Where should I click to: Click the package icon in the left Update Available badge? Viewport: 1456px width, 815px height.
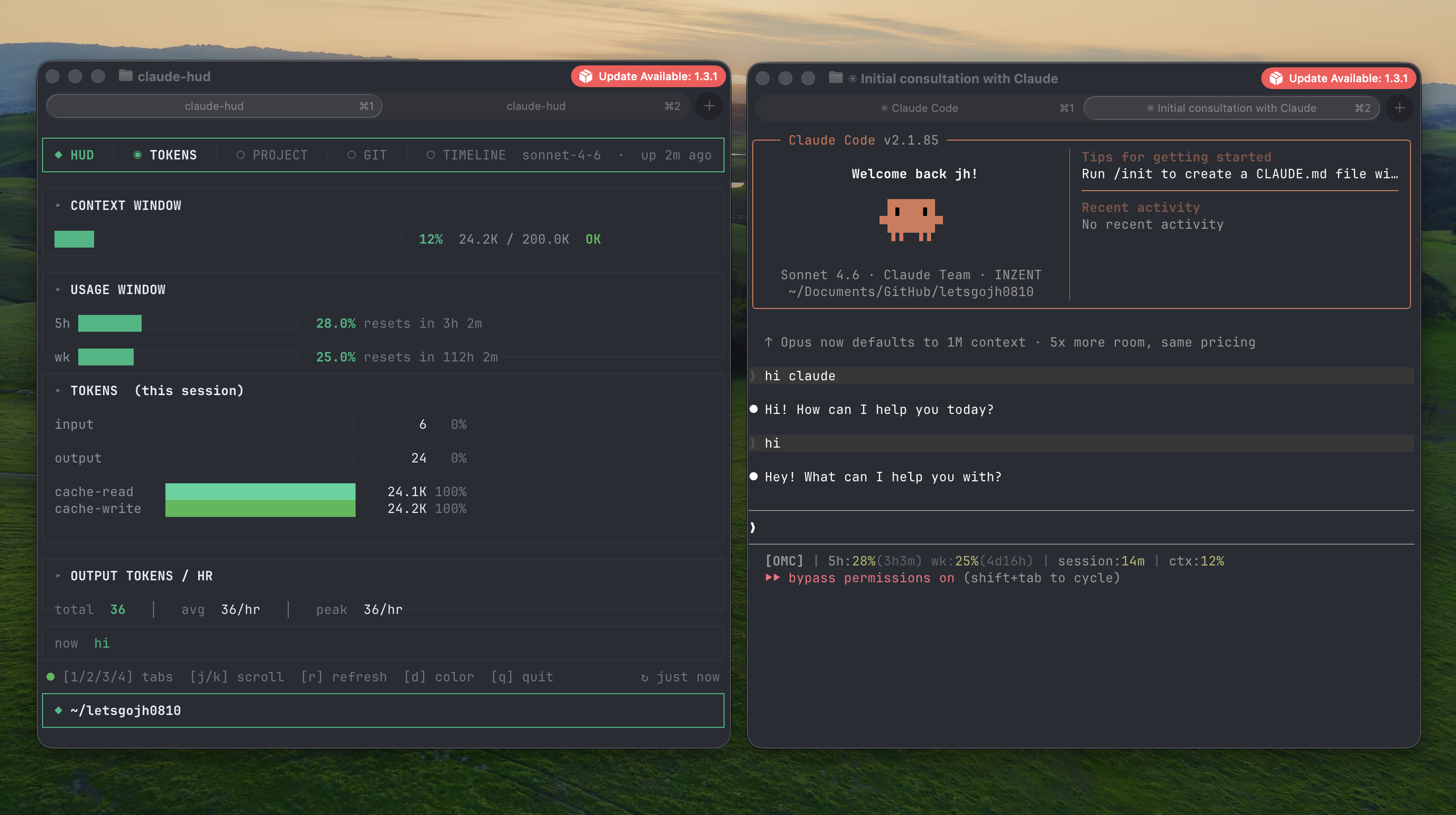(x=585, y=76)
